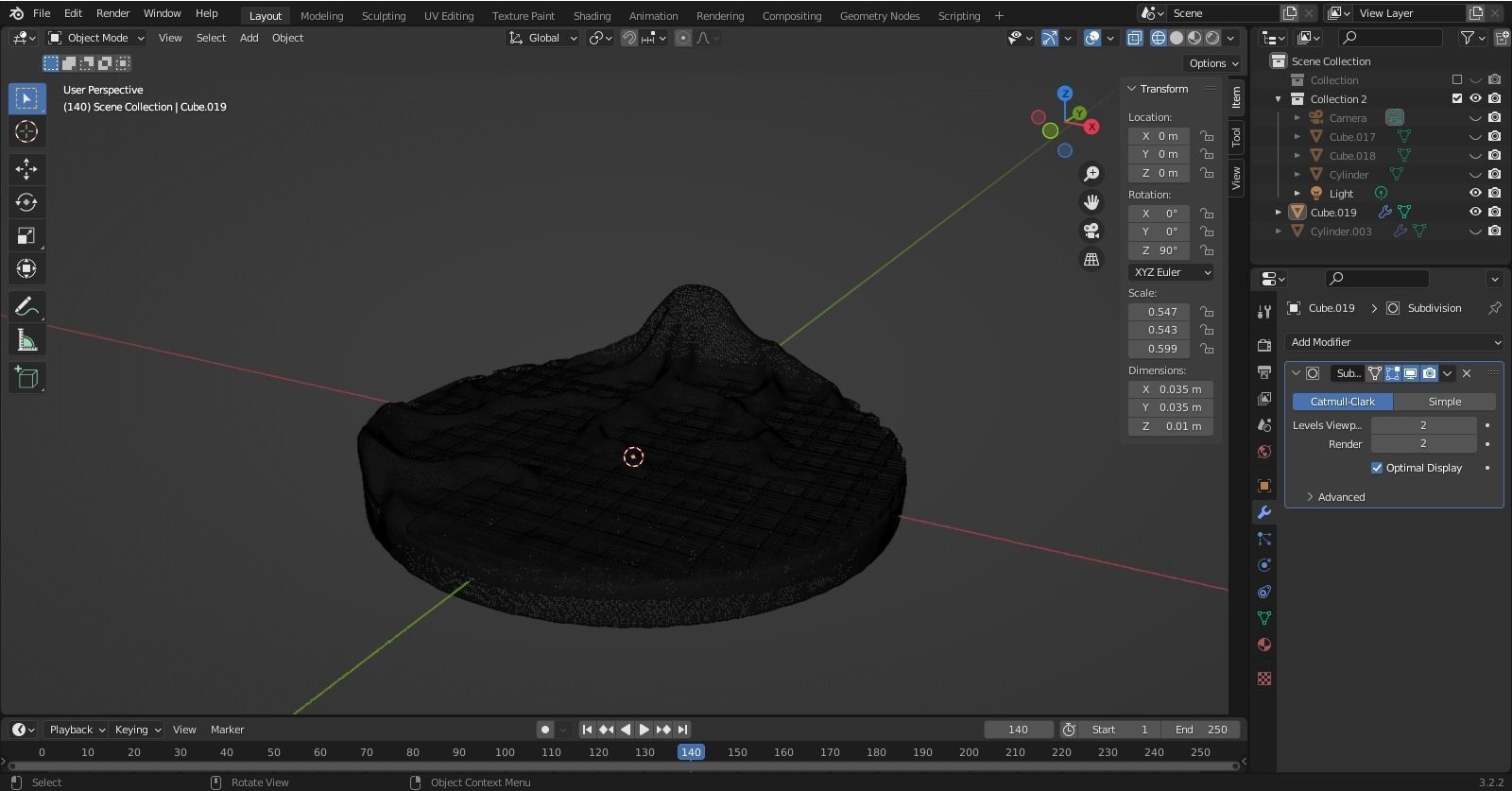Open the XYZ Euler rotation mode dropdown
This screenshot has height=791, width=1512.
tap(1171, 272)
